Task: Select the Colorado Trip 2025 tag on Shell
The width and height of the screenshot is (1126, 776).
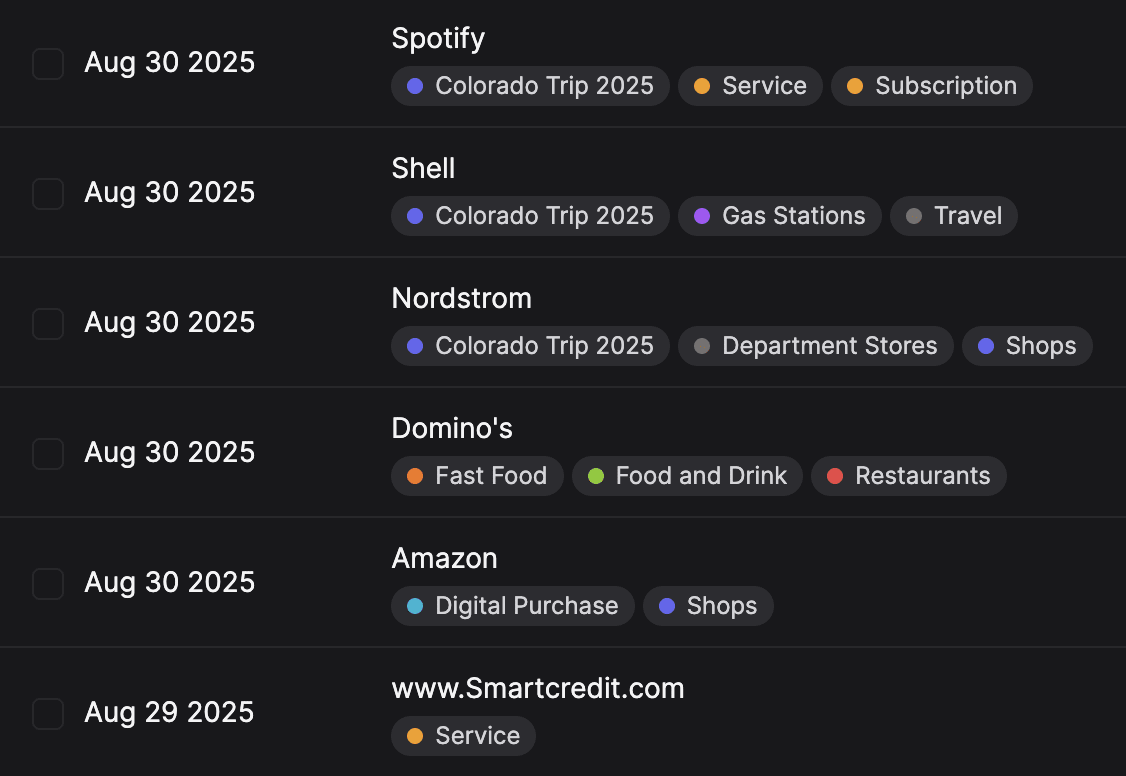Action: pos(530,216)
